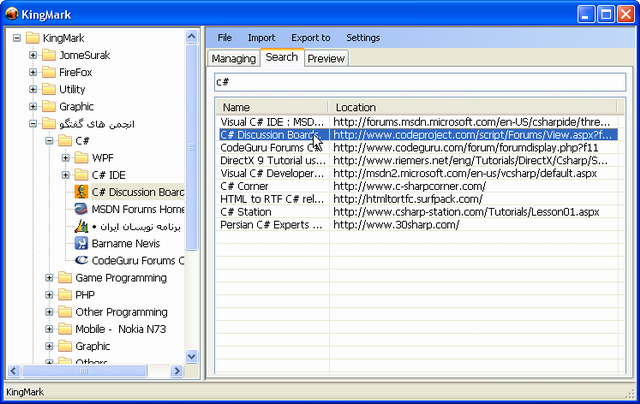Viewport: 640px width, 404px height.
Task: Click the C# Discussion Boards bookmark icon
Action: [x=81, y=192]
